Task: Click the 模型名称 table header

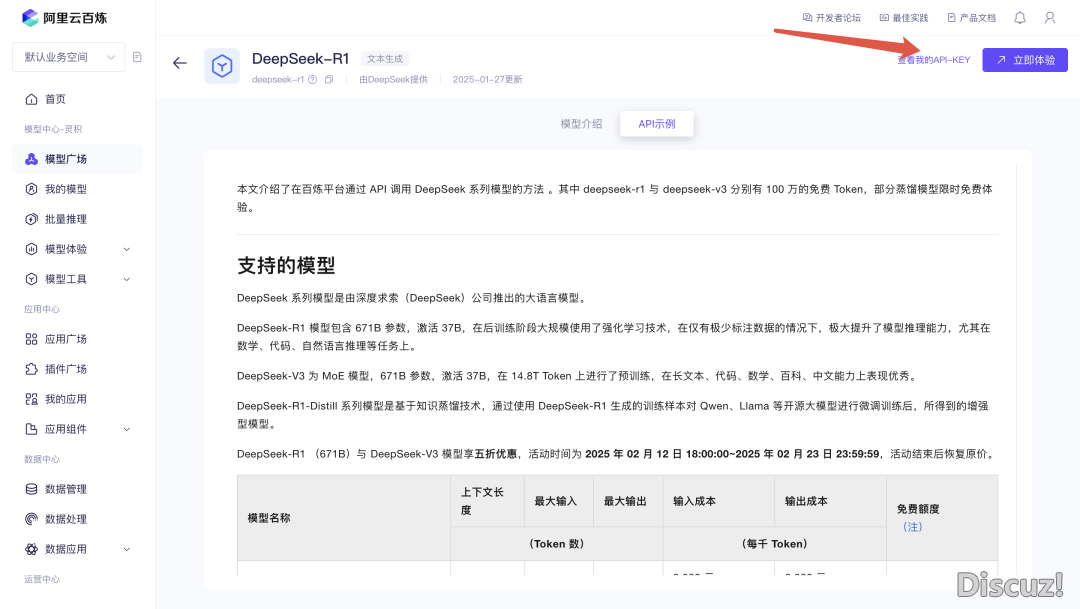Action: [x=269, y=518]
